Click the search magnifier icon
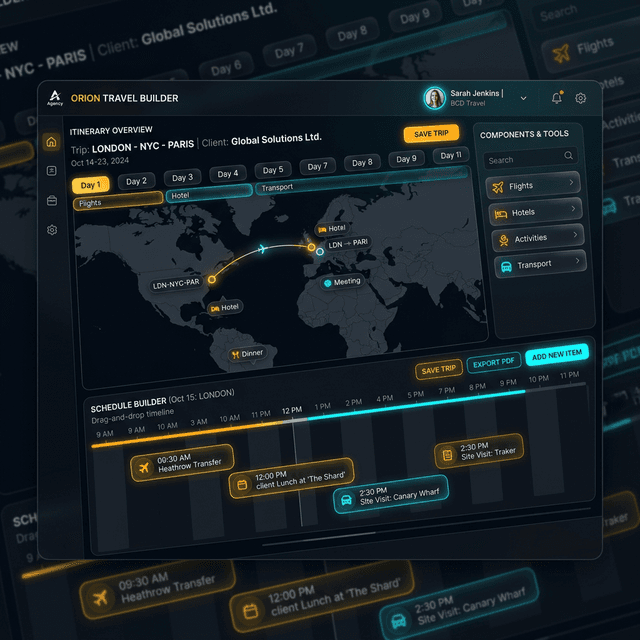This screenshot has height=640, width=640. pos(568,155)
